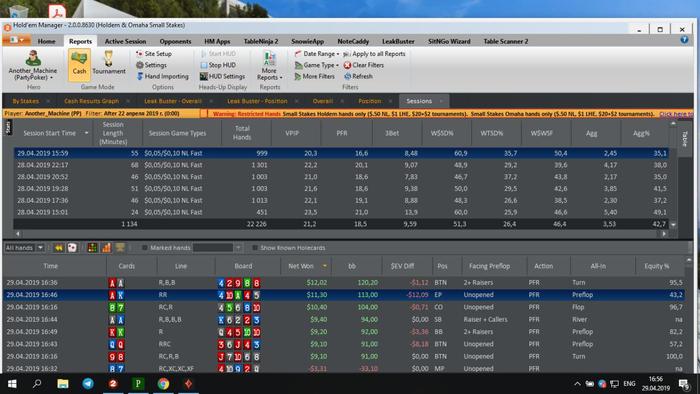The height and width of the screenshot is (394, 700).
Task: Select hand at 29.04.2019 16:36
Action: [x=344, y=282]
